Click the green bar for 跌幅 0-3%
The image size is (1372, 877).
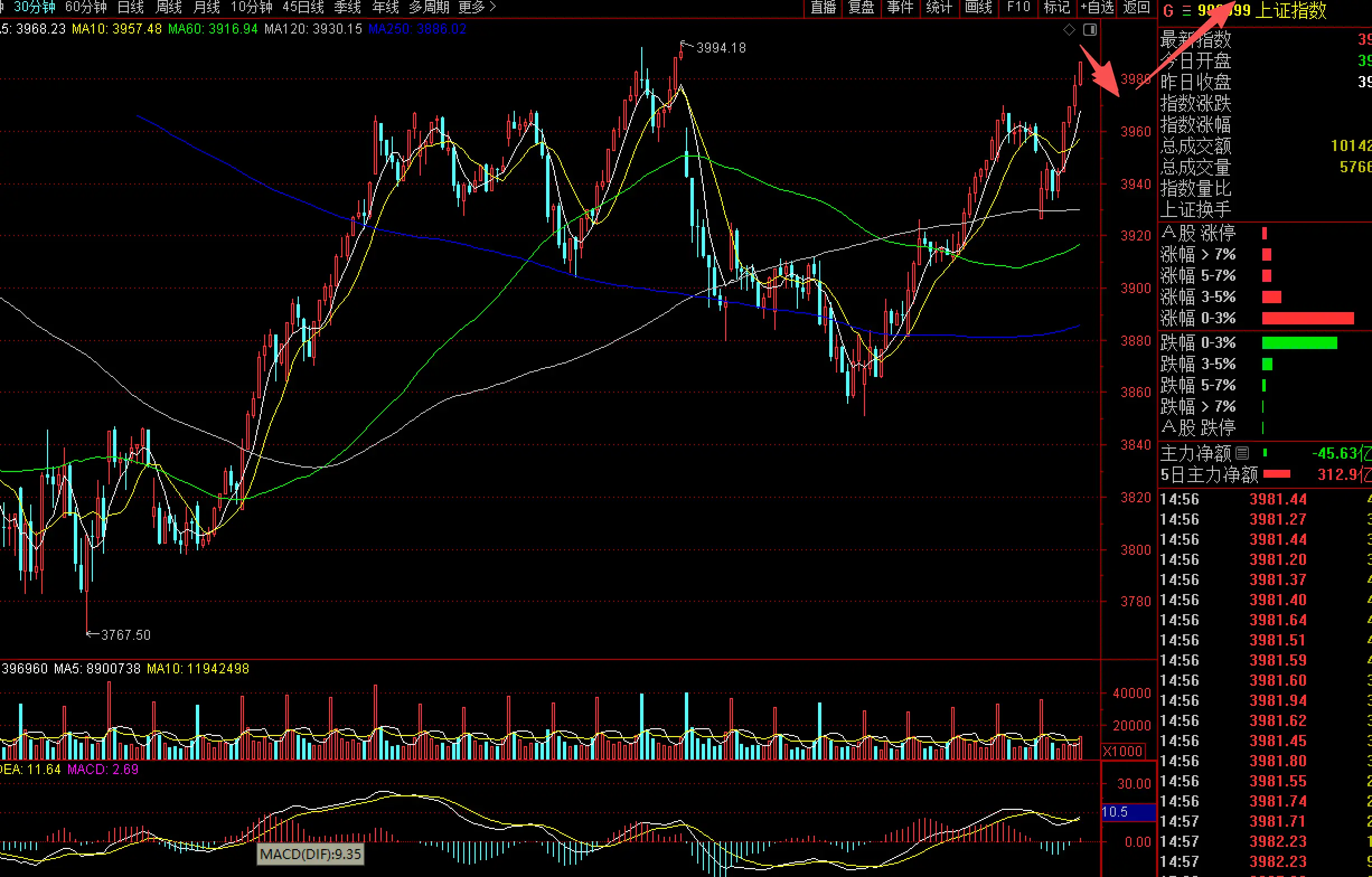click(x=1300, y=343)
